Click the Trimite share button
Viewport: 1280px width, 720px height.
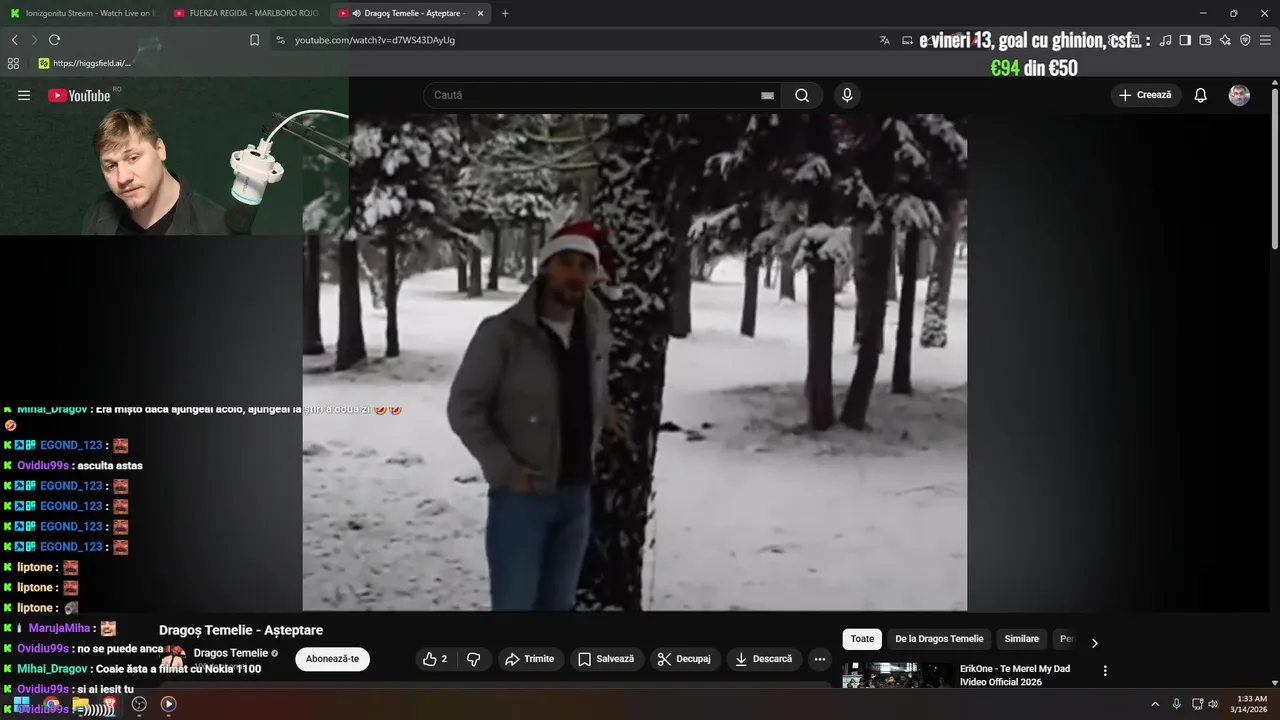tap(529, 659)
